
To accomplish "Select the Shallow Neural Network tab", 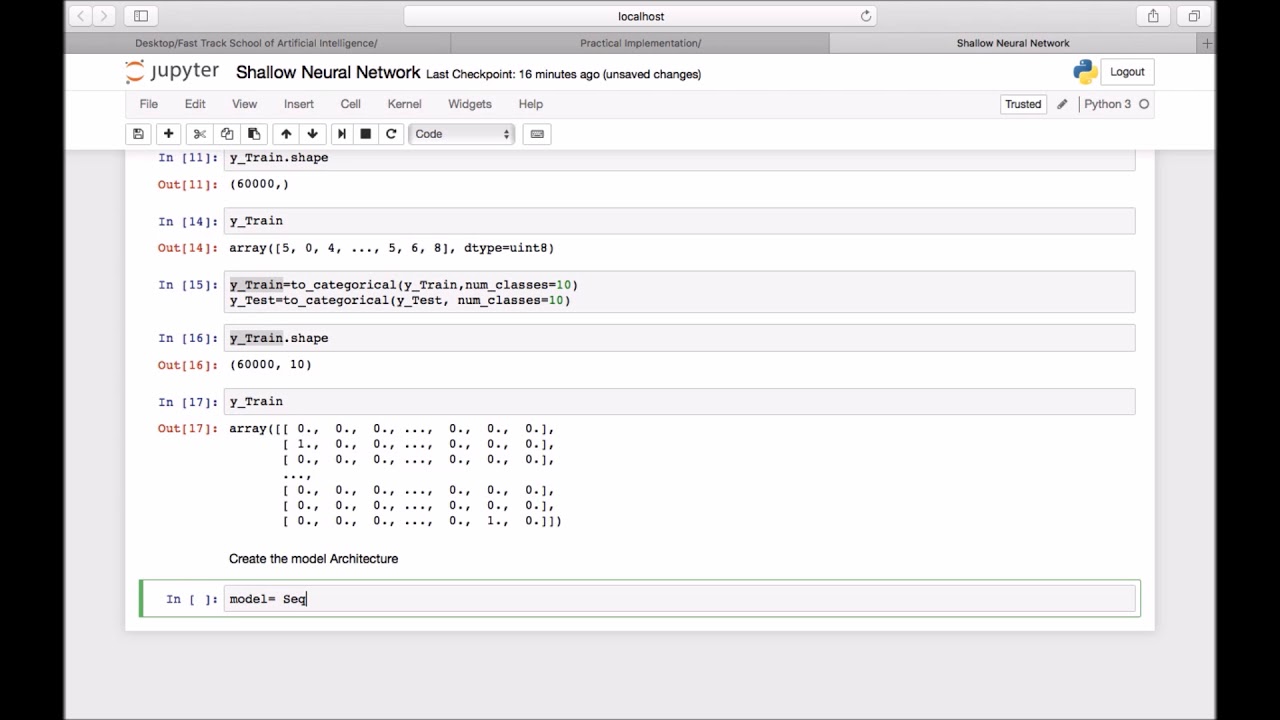I will [x=1013, y=43].
